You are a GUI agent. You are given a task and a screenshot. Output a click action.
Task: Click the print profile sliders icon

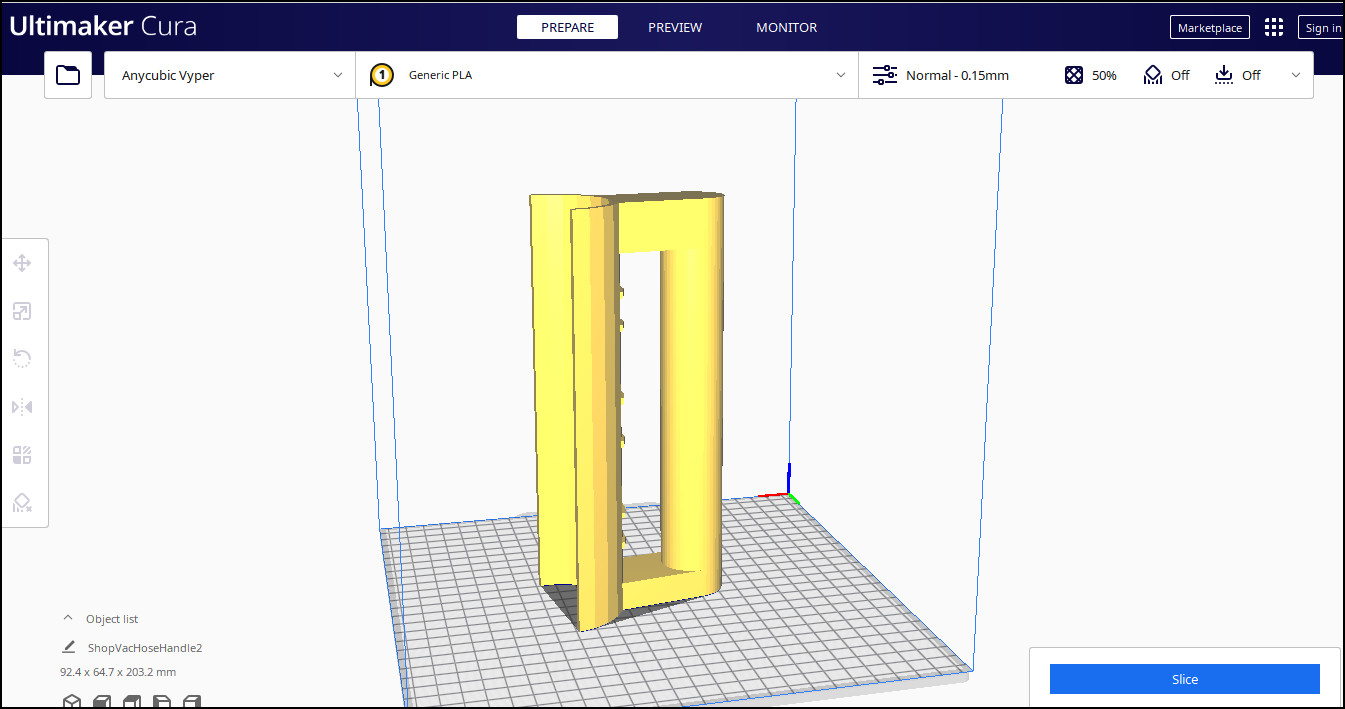pos(885,75)
